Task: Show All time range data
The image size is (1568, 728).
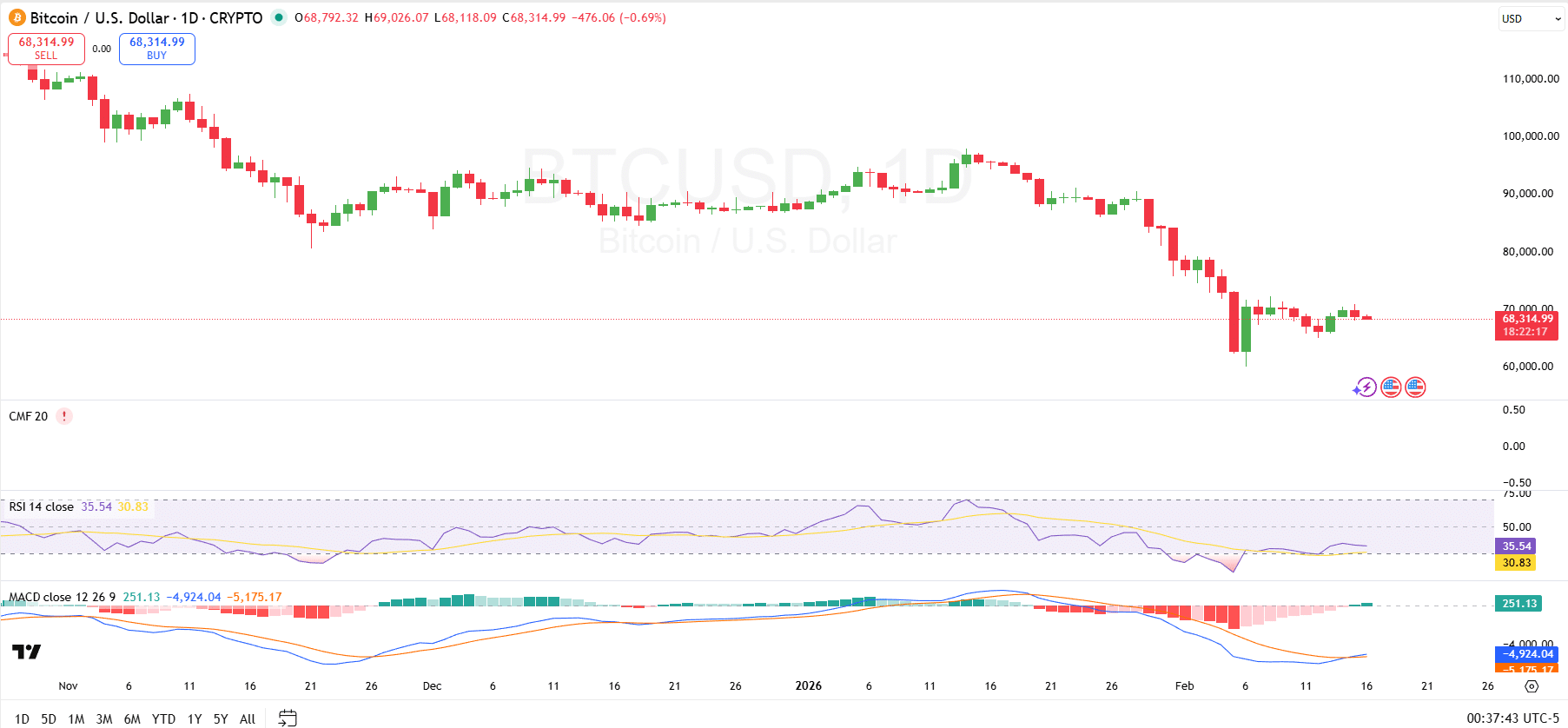Action: (x=248, y=718)
